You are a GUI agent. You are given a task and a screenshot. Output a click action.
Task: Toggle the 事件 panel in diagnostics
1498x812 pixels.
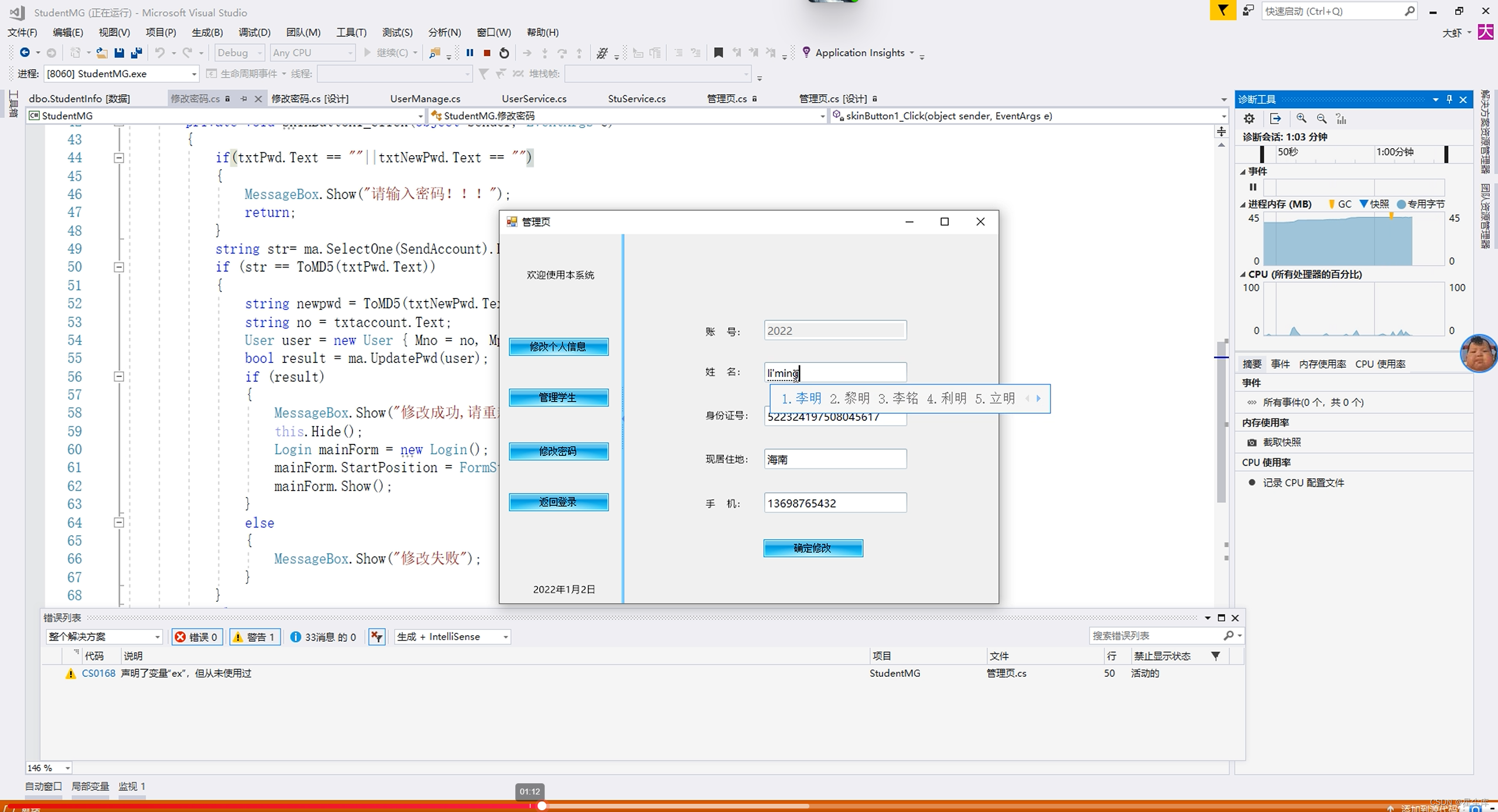[1247, 171]
